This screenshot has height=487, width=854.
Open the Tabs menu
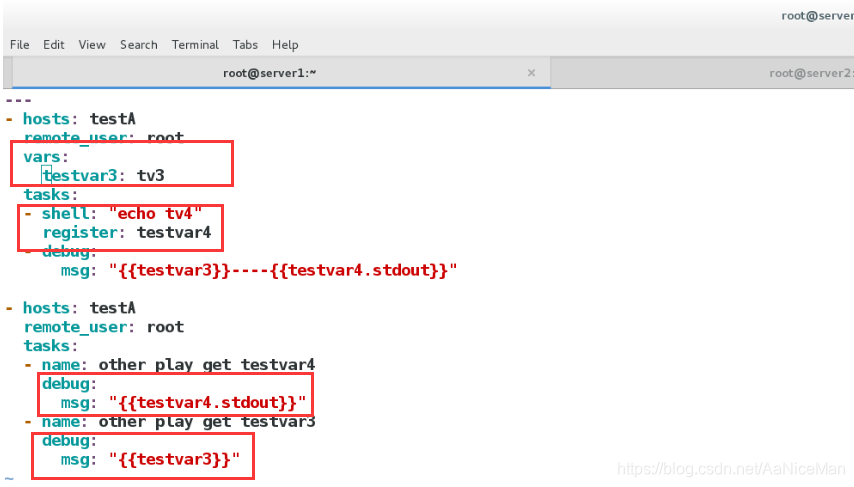click(245, 45)
